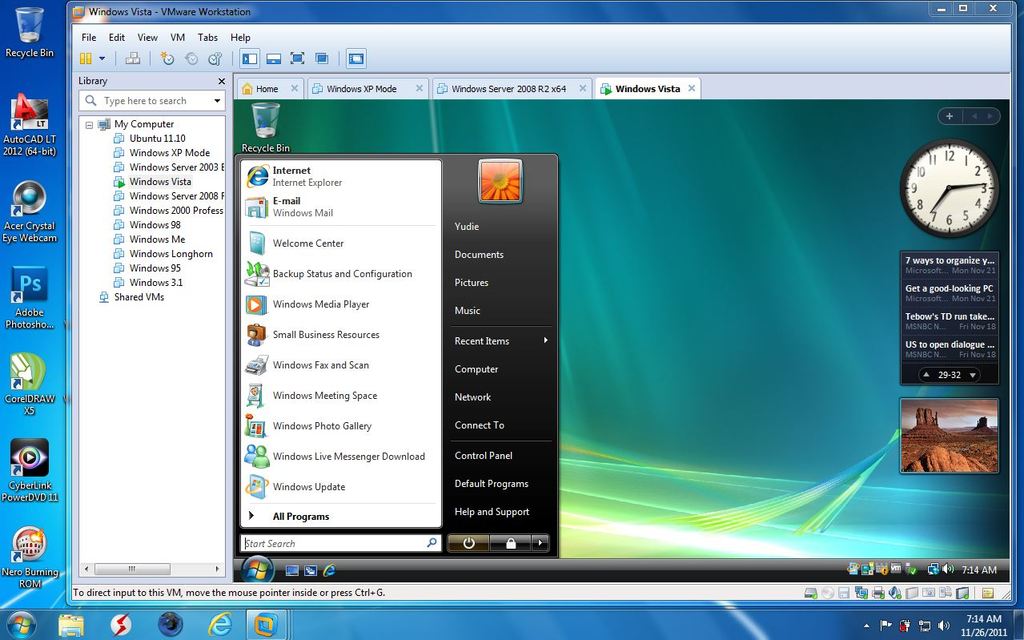The width and height of the screenshot is (1024, 640).
Task: Select Shared VMs in the Library
Action: click(x=138, y=297)
